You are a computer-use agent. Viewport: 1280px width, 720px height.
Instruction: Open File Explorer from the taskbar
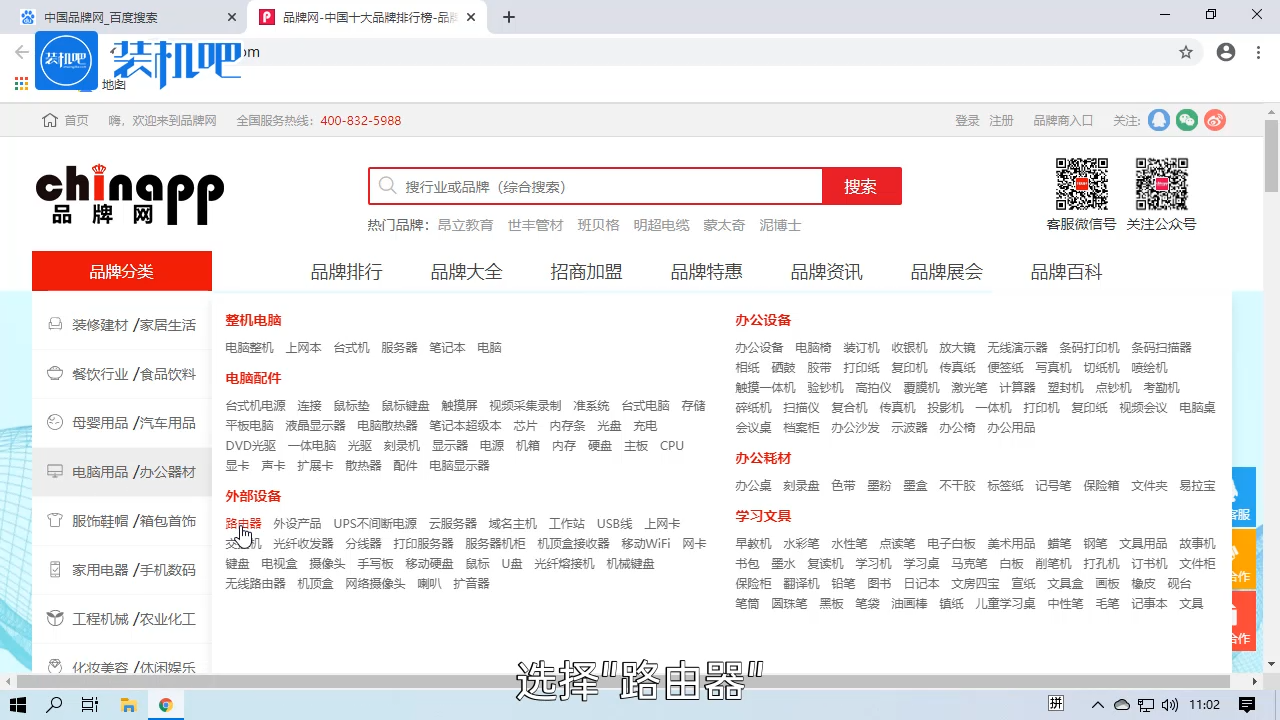(x=129, y=704)
